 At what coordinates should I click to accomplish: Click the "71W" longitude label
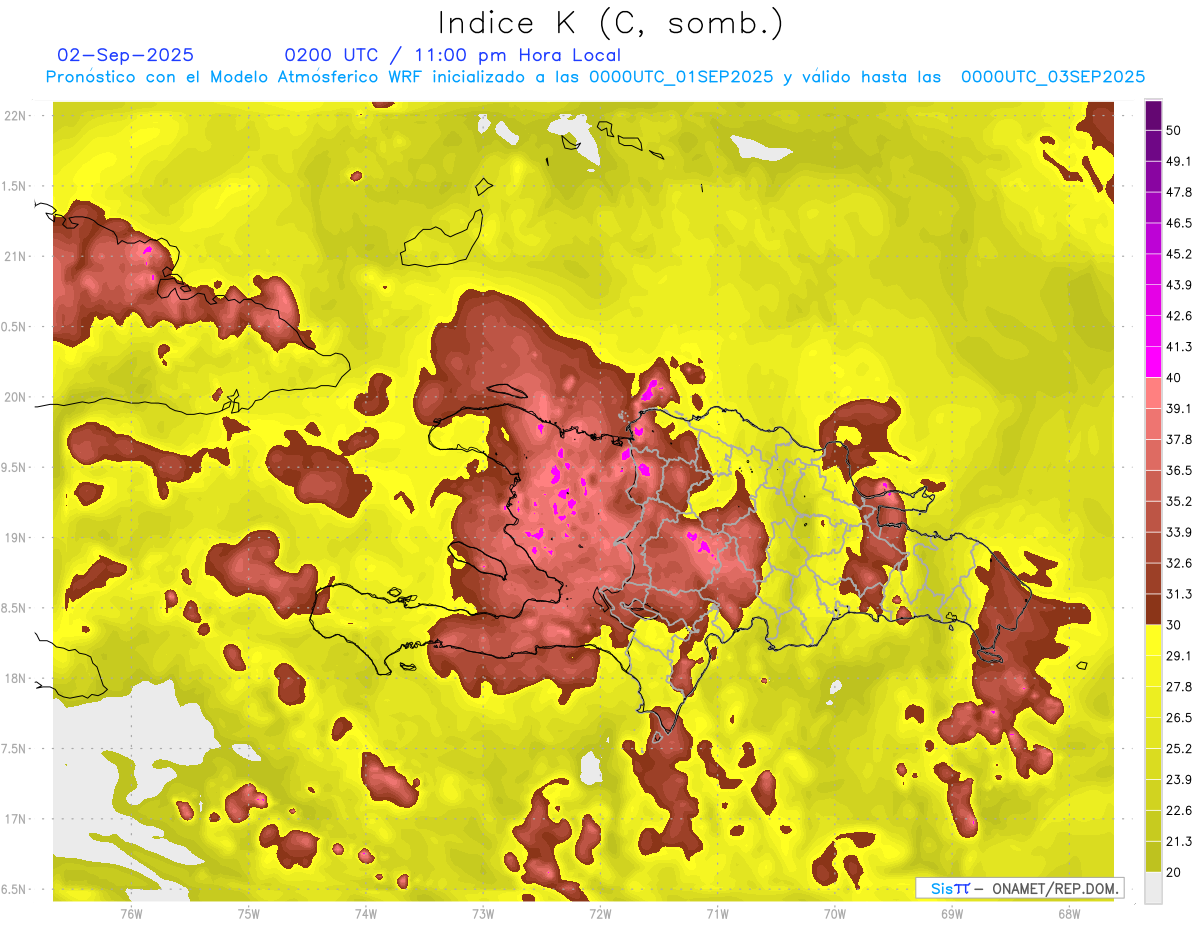click(717, 914)
